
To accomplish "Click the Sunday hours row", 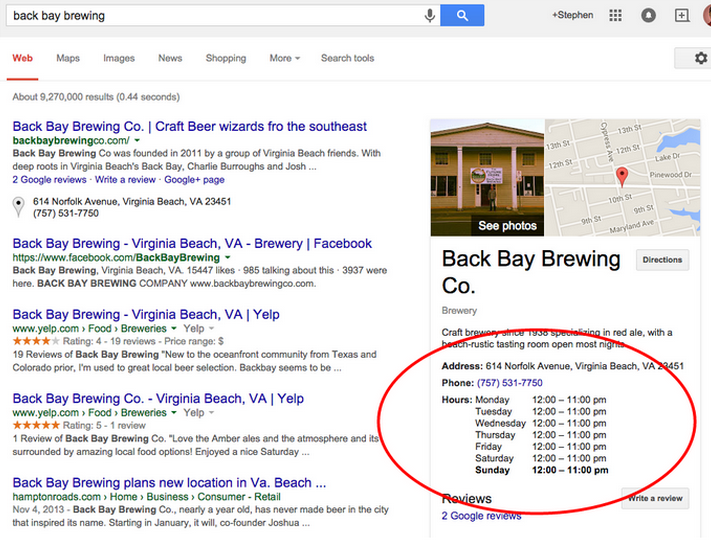I will coord(541,470).
